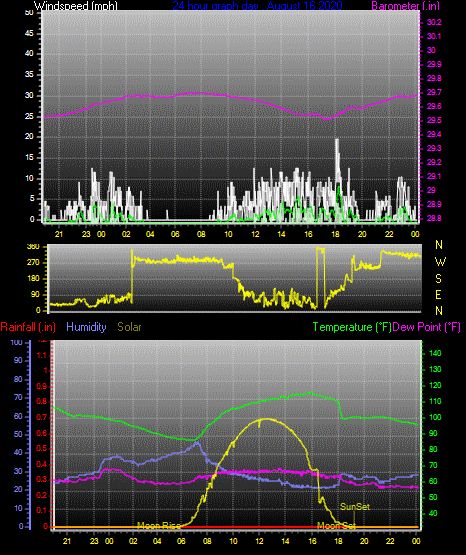Click the S compass direction label

click(438, 279)
